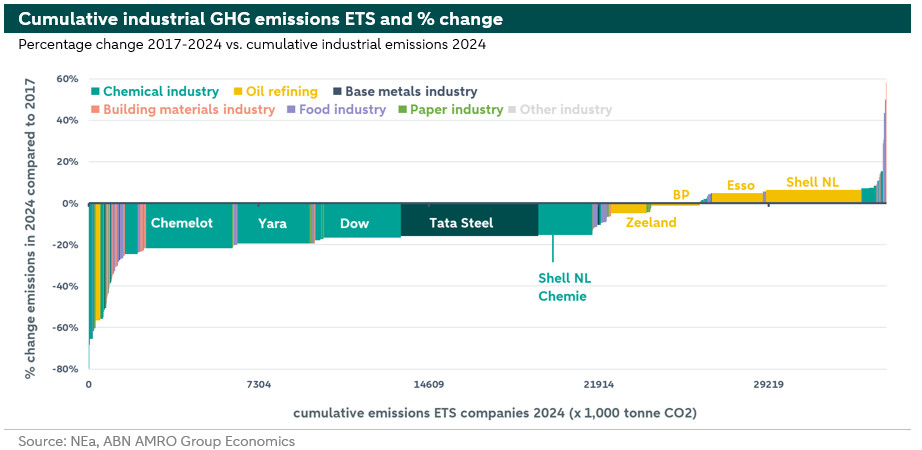922x450 pixels.
Task: Select the Other industry legend label
Action: tap(566, 109)
